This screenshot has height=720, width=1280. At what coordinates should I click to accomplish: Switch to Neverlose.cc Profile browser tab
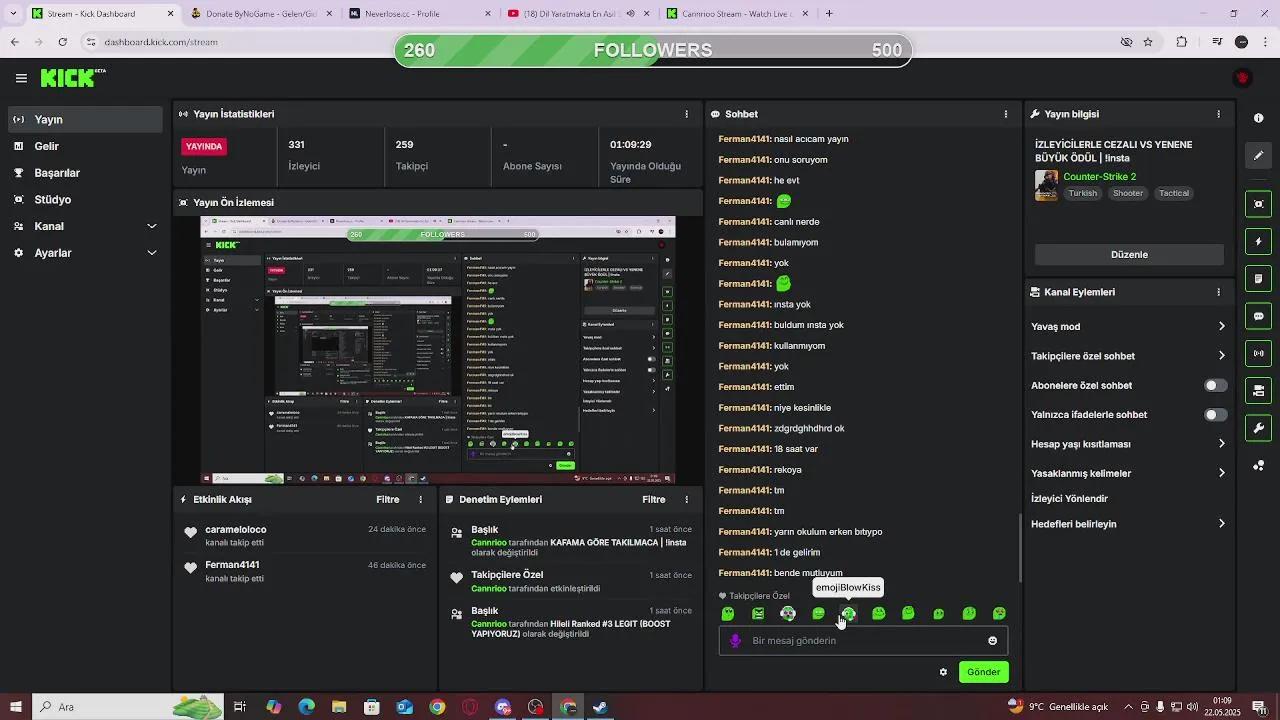point(420,14)
